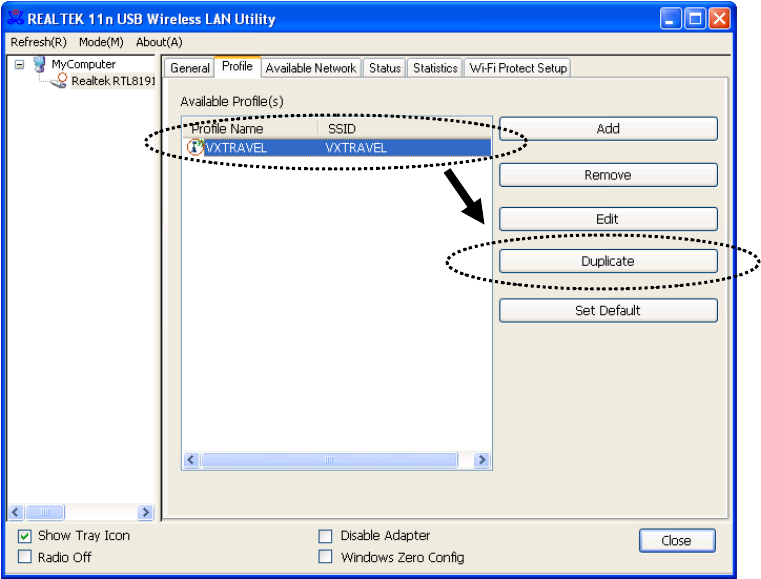Open the Wi-Fi Protect Setup tab
The width and height of the screenshot is (761, 579).
tap(518, 68)
